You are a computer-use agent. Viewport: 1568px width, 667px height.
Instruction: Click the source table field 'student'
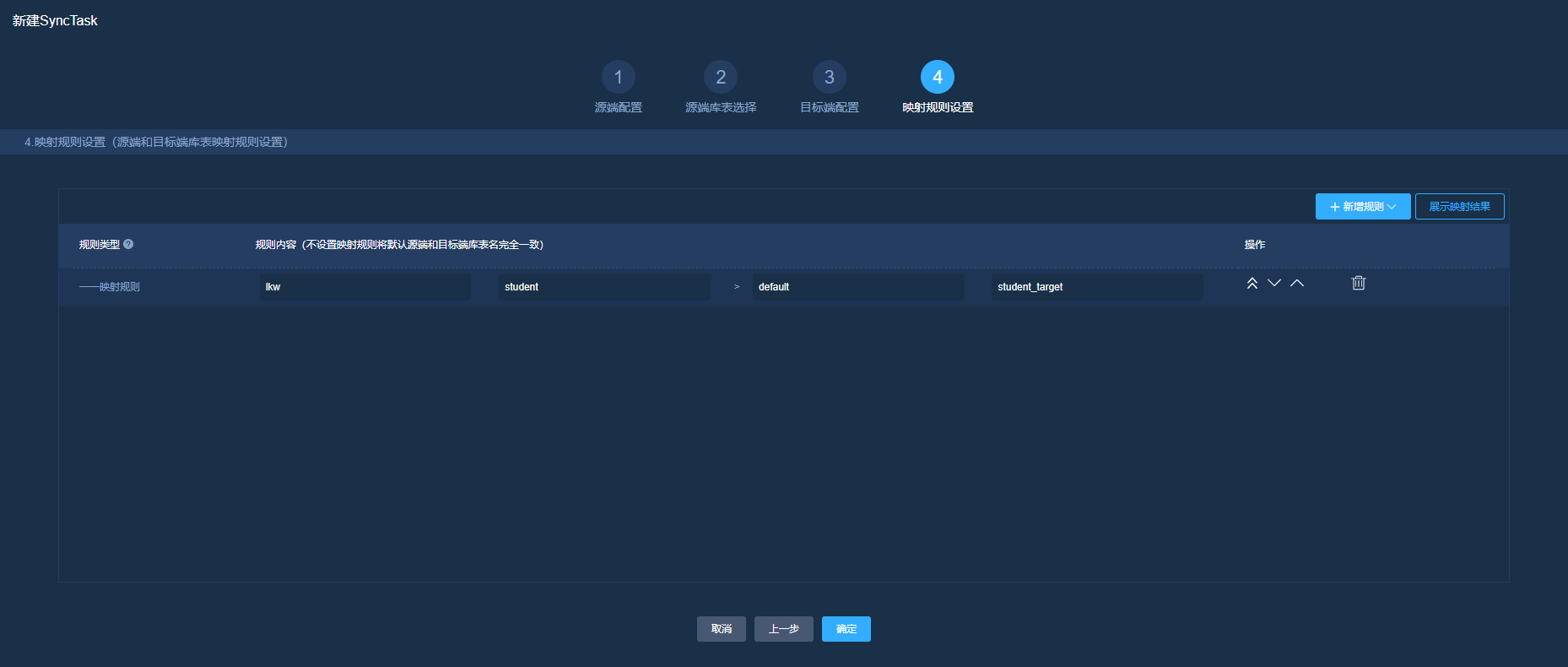click(603, 287)
